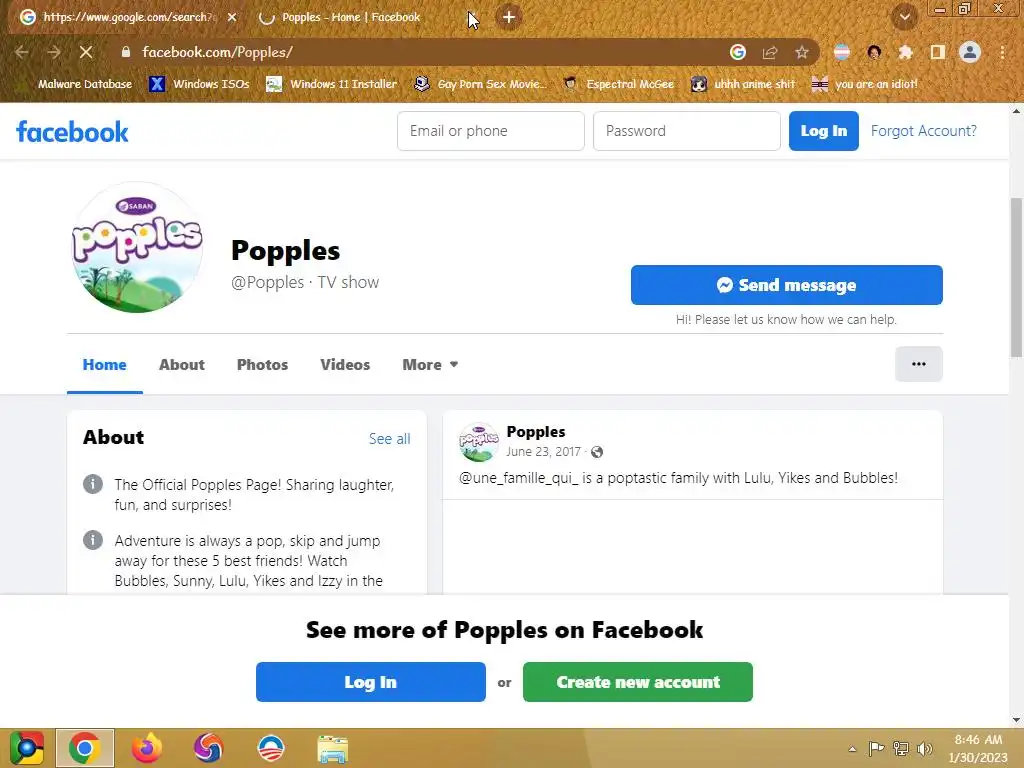1024x768 pixels.
Task: Click the Google icon in address bar
Action: pos(738,52)
